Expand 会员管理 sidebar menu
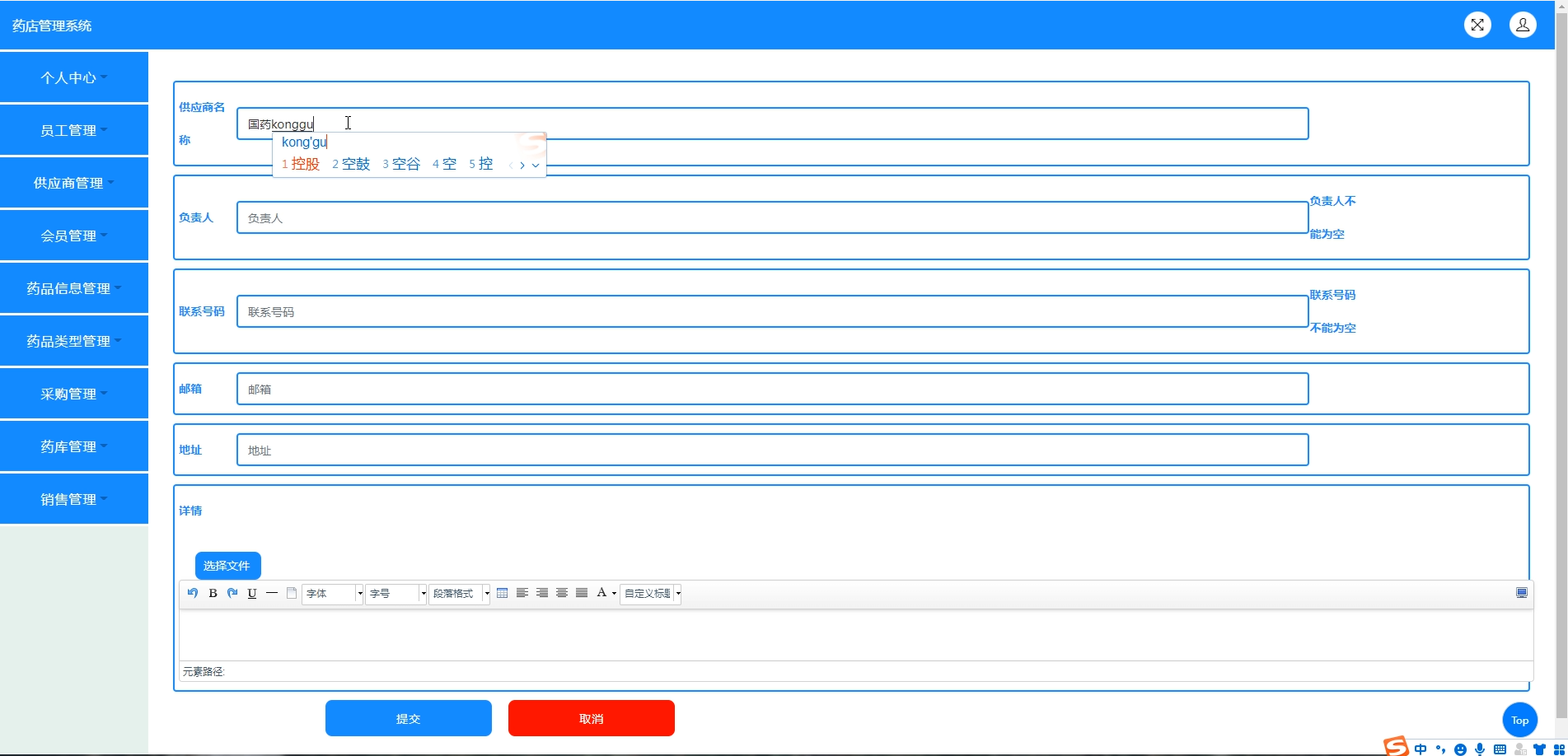 point(74,236)
